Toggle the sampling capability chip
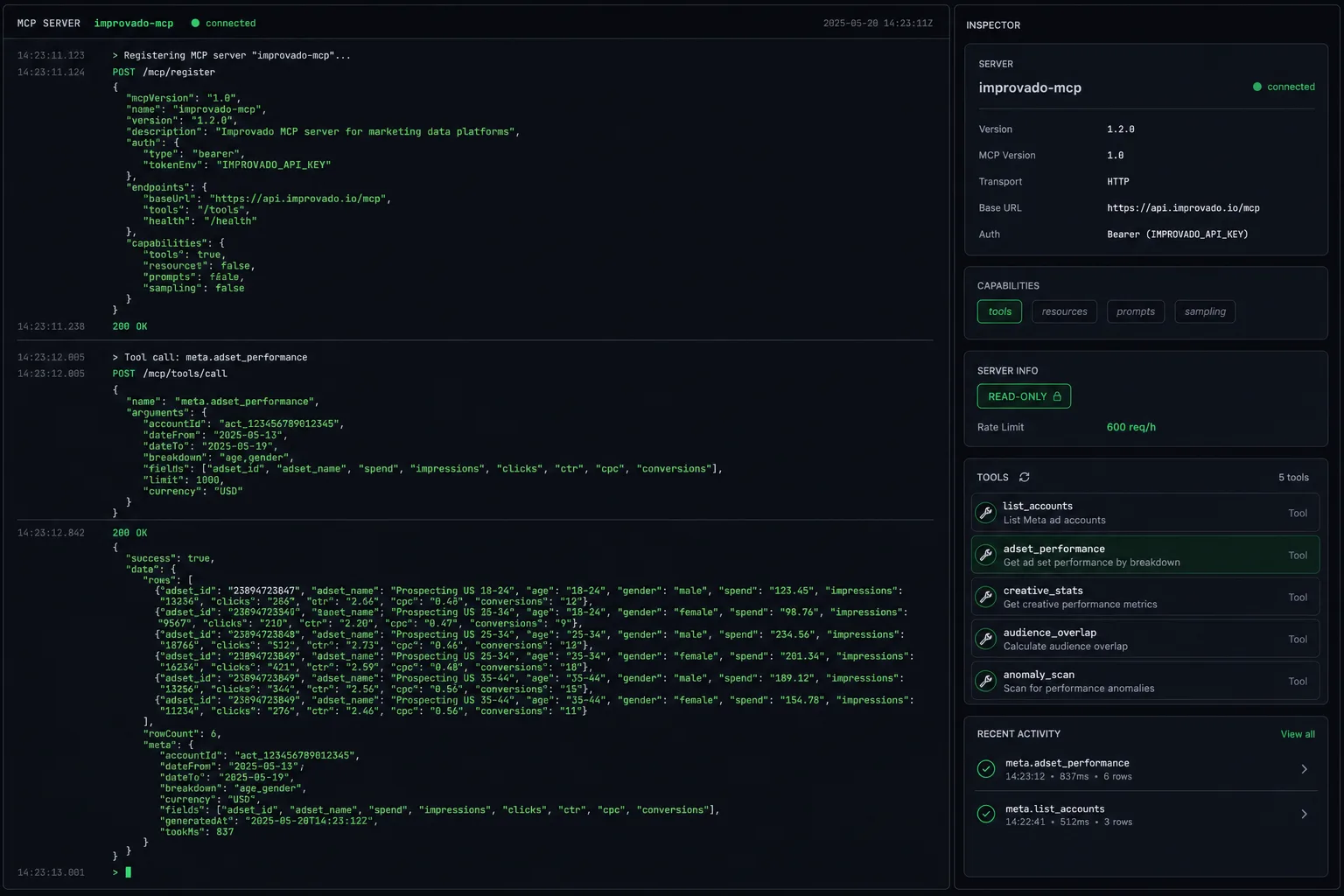 [1205, 311]
